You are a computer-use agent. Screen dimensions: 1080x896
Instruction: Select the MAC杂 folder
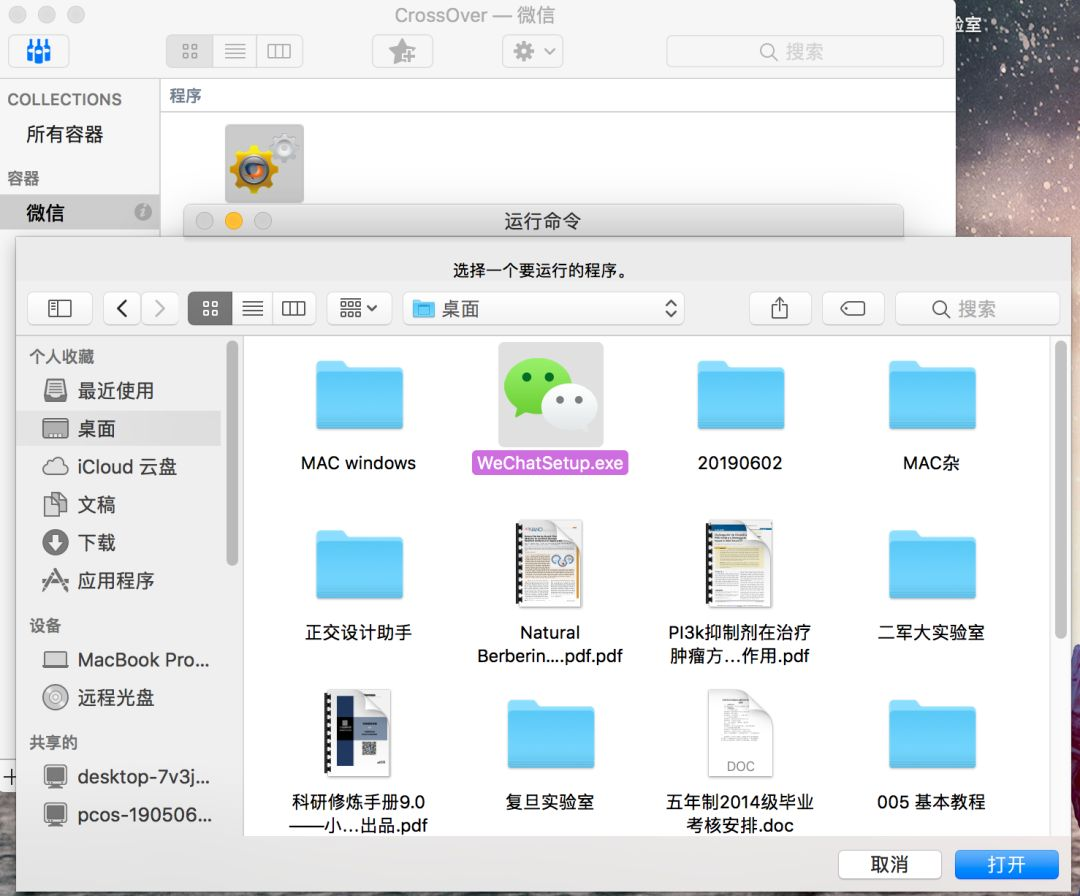932,395
